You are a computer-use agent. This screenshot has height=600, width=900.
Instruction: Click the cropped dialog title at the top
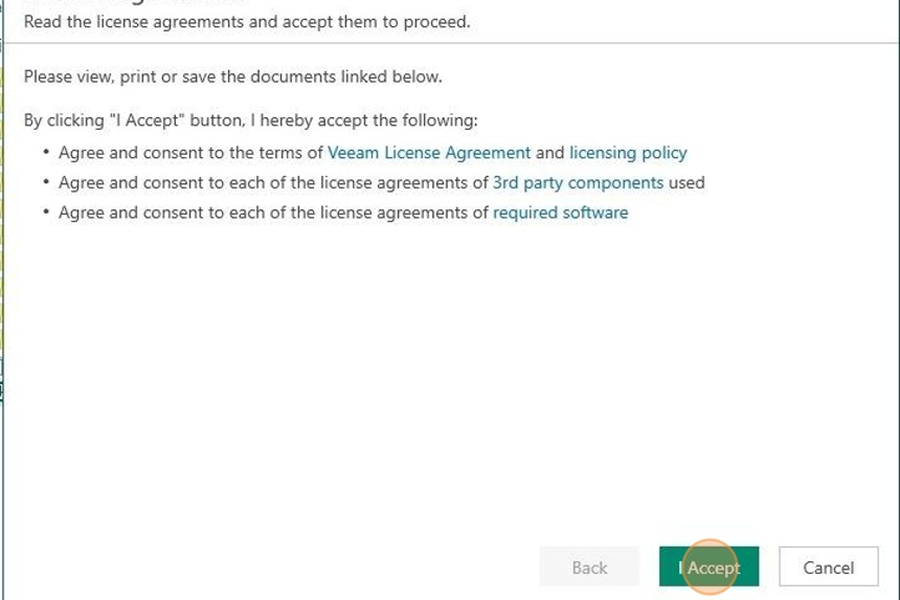coord(137,2)
